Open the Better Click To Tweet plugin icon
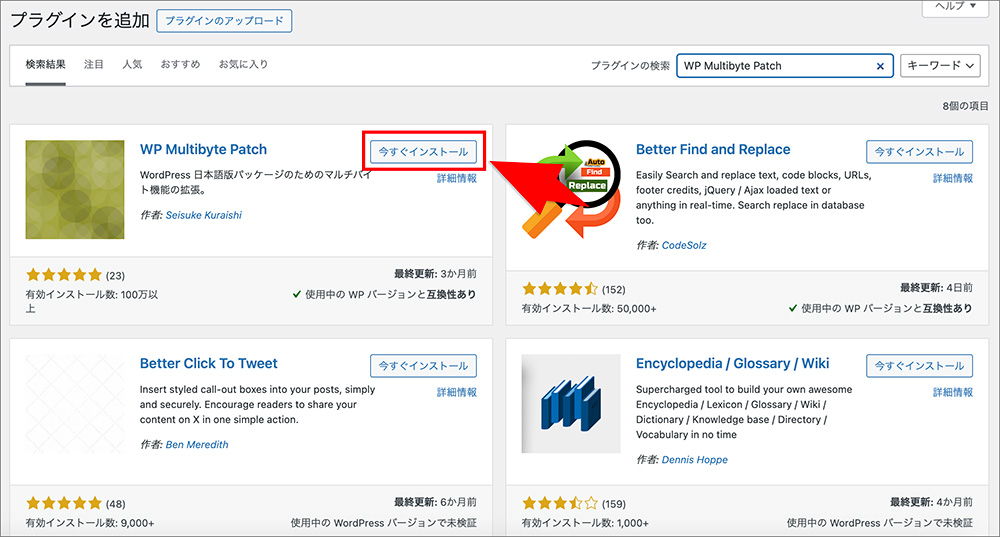The height and width of the screenshot is (537, 1000). pyautogui.click(x=75, y=404)
